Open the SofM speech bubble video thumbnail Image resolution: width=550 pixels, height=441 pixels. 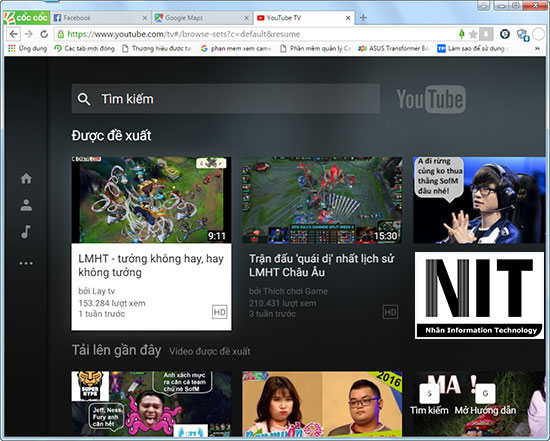tap(479, 200)
